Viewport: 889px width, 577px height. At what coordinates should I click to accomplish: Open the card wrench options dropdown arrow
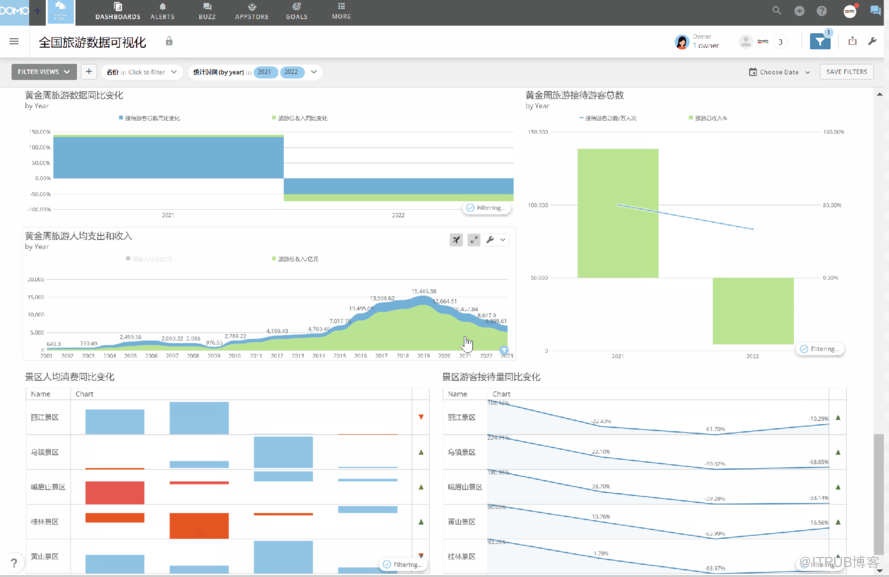pyautogui.click(x=503, y=240)
